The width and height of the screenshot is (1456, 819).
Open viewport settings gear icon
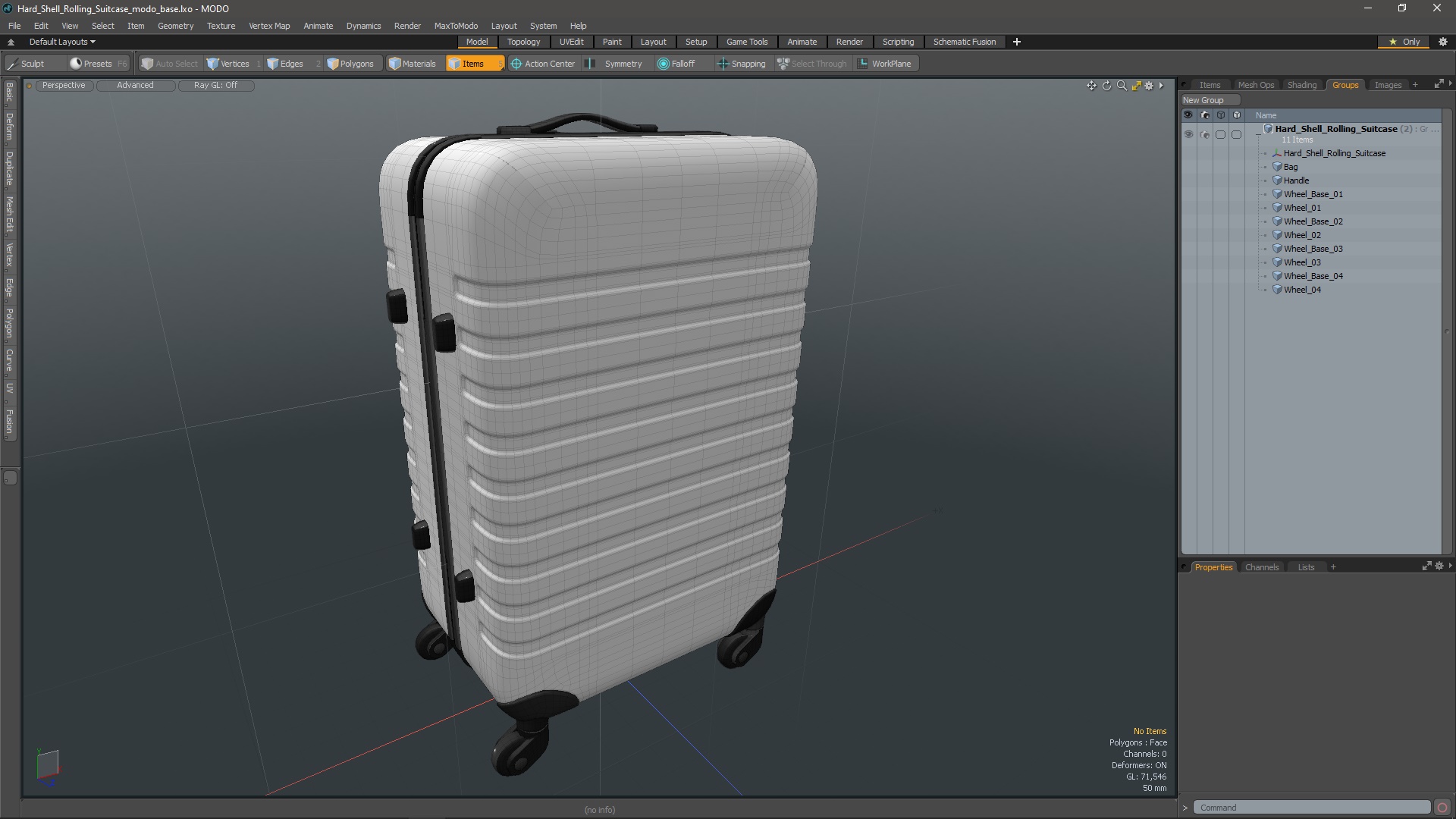pos(1149,86)
